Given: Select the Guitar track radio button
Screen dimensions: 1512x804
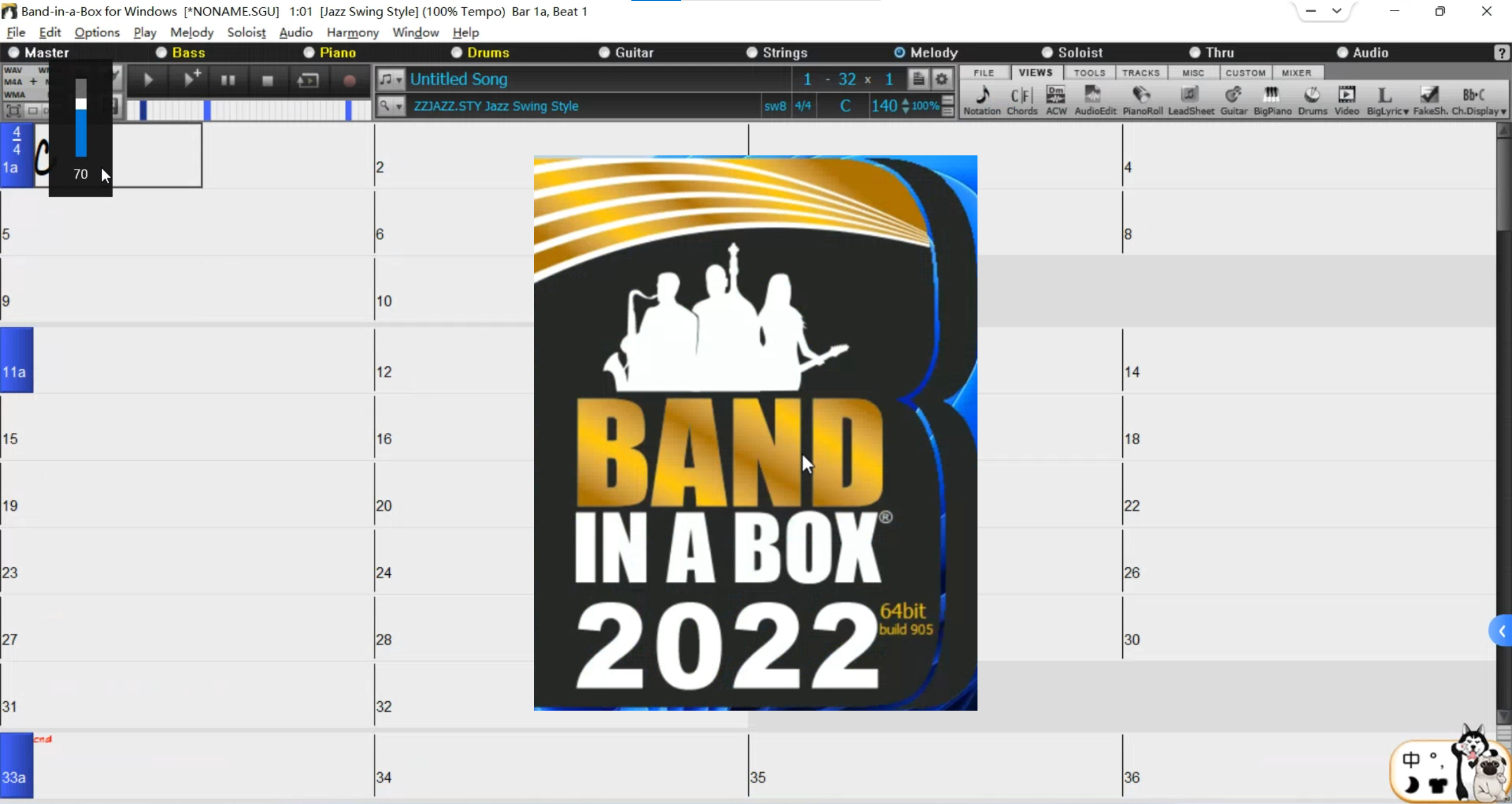Looking at the screenshot, I should click(x=604, y=53).
